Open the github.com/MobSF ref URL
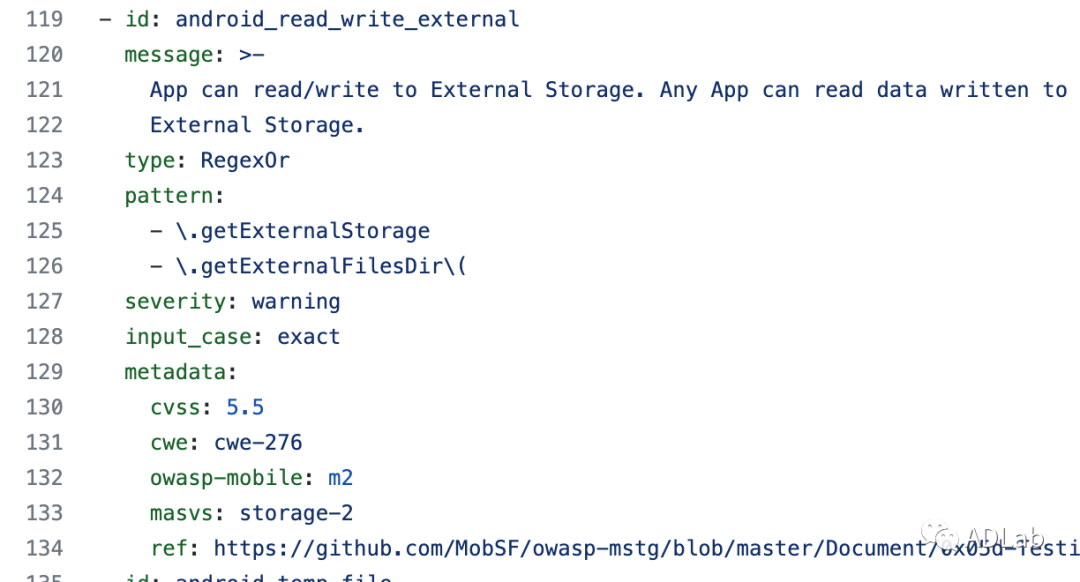 (x=640, y=548)
